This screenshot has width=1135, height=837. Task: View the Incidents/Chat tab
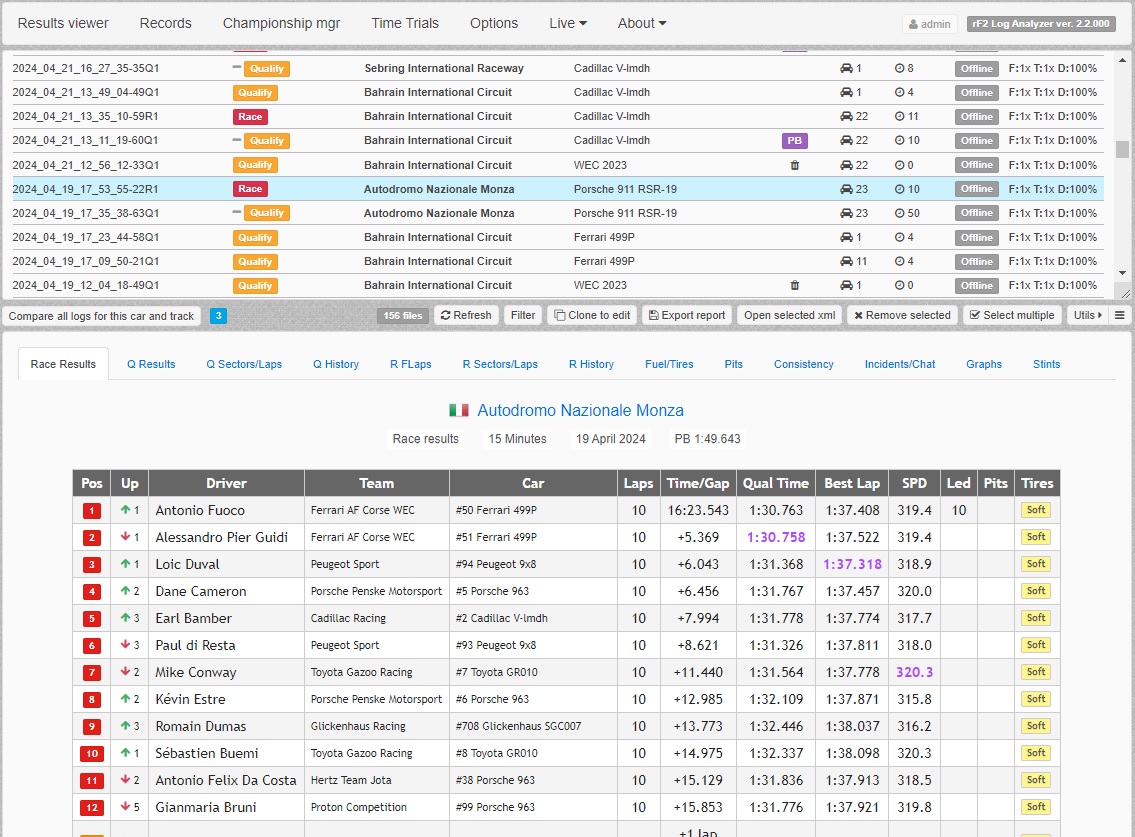[900, 364]
